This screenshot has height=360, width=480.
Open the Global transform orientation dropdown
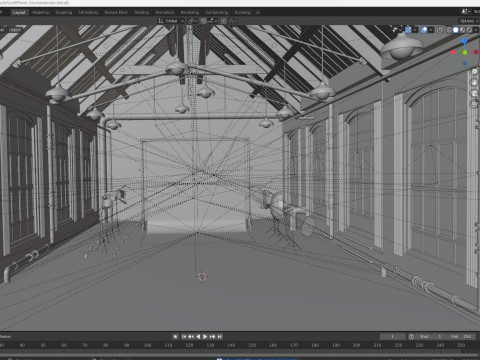pos(171,21)
